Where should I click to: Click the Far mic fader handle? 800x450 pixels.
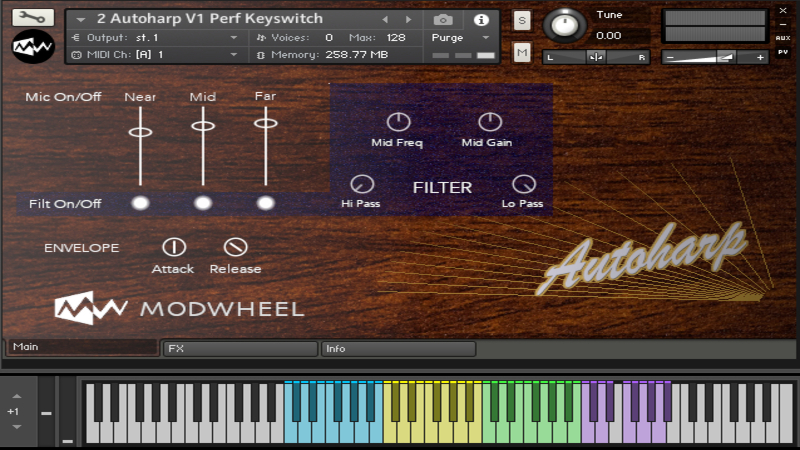tap(266, 123)
